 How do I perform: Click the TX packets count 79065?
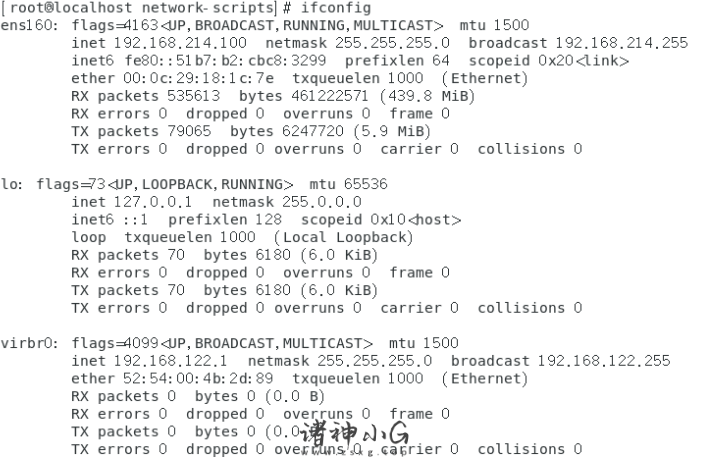click(189, 131)
